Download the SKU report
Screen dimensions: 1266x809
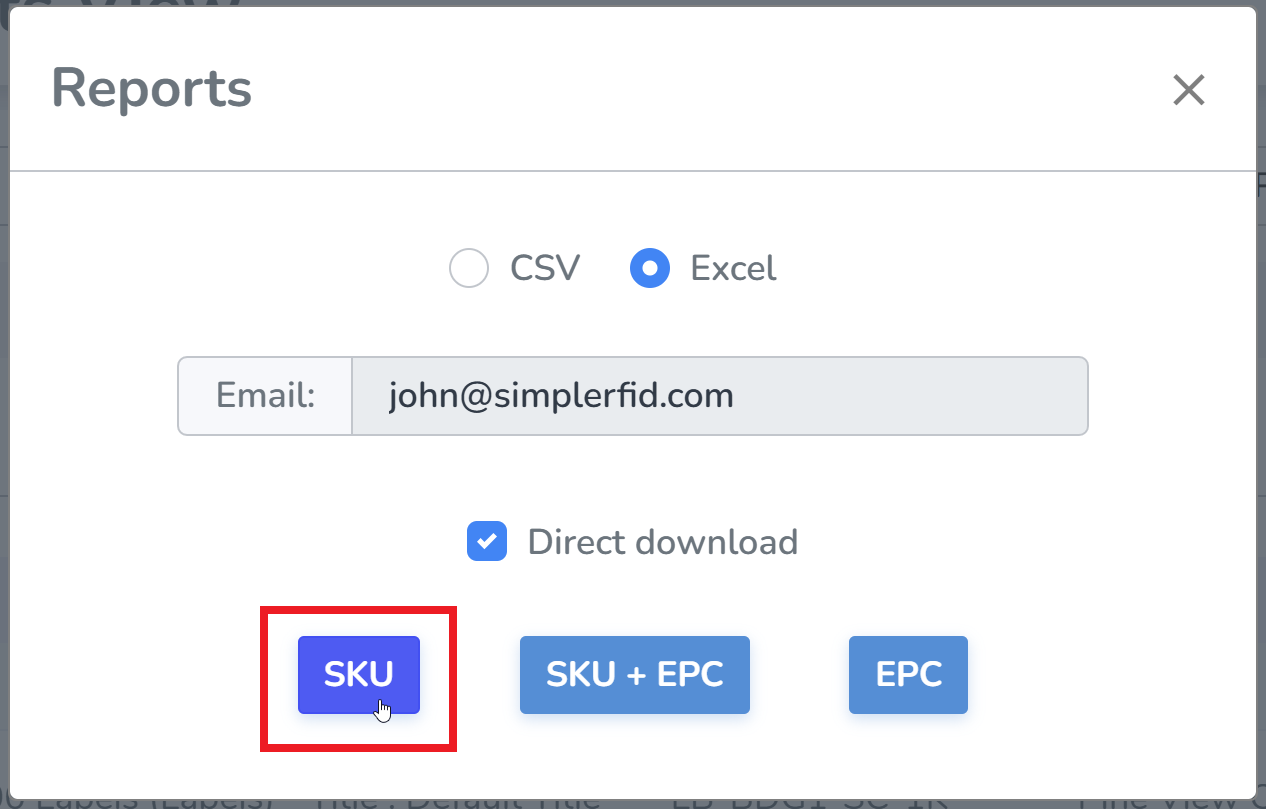coord(359,675)
